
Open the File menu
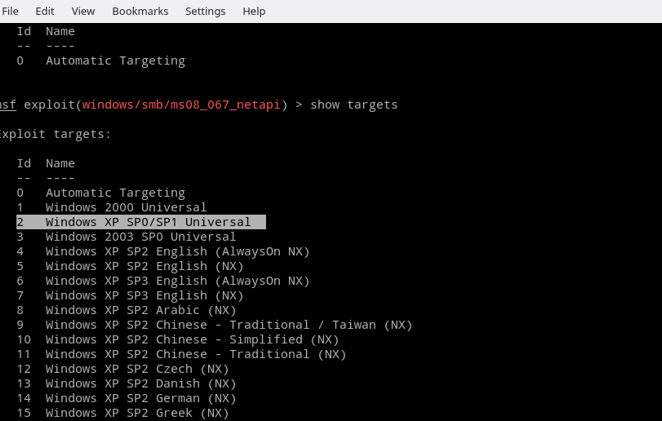(x=10, y=11)
